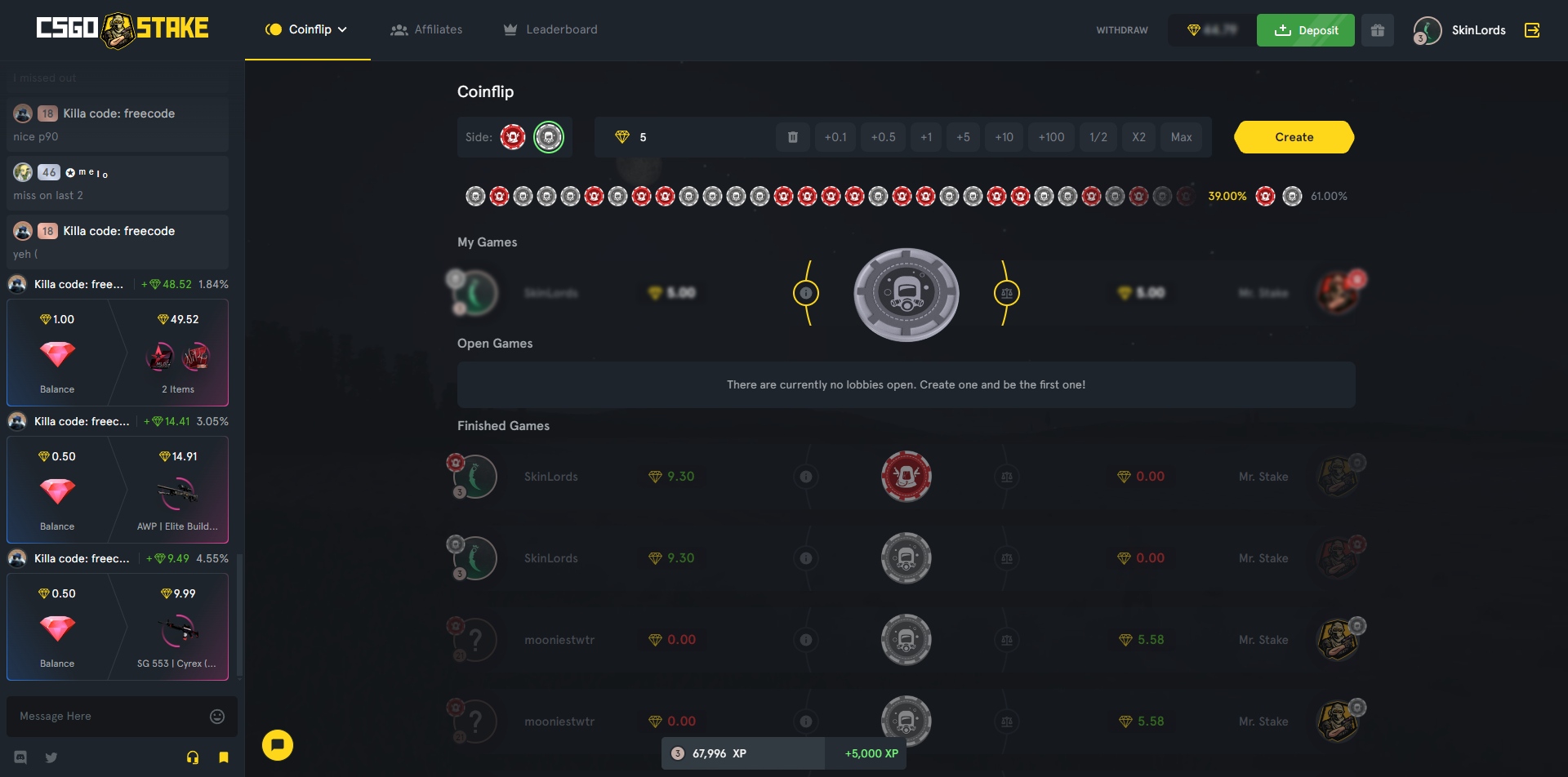Add +1 to the bet
Viewport: 1568px width, 777px height.
[926, 137]
